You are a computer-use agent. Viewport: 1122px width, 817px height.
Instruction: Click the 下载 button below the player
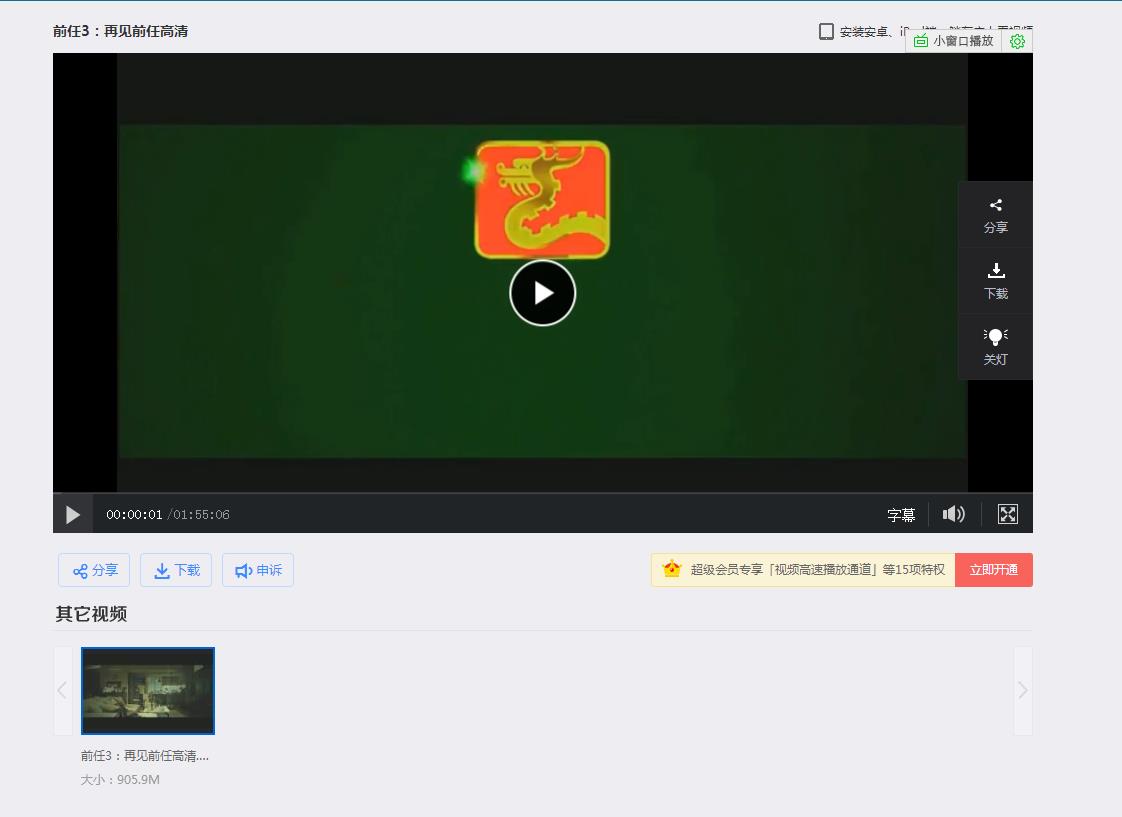(x=176, y=570)
